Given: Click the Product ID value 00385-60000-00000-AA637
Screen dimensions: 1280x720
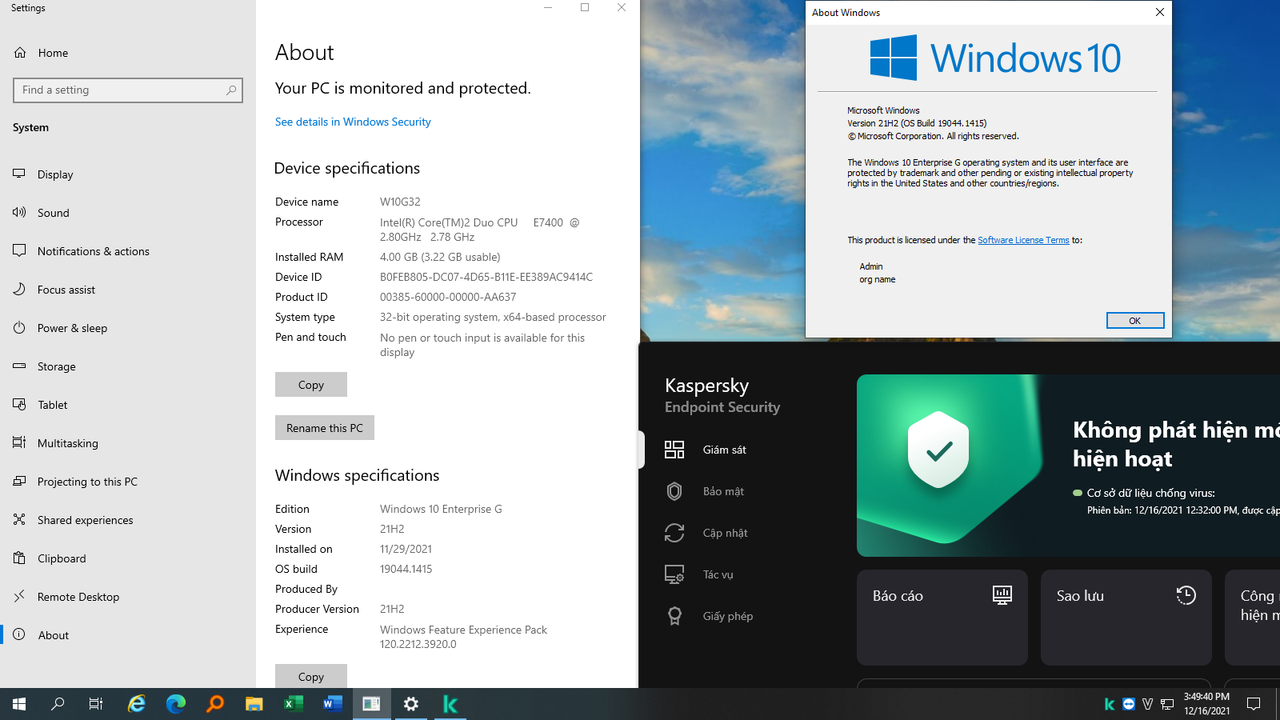Looking at the screenshot, I should [x=448, y=297].
